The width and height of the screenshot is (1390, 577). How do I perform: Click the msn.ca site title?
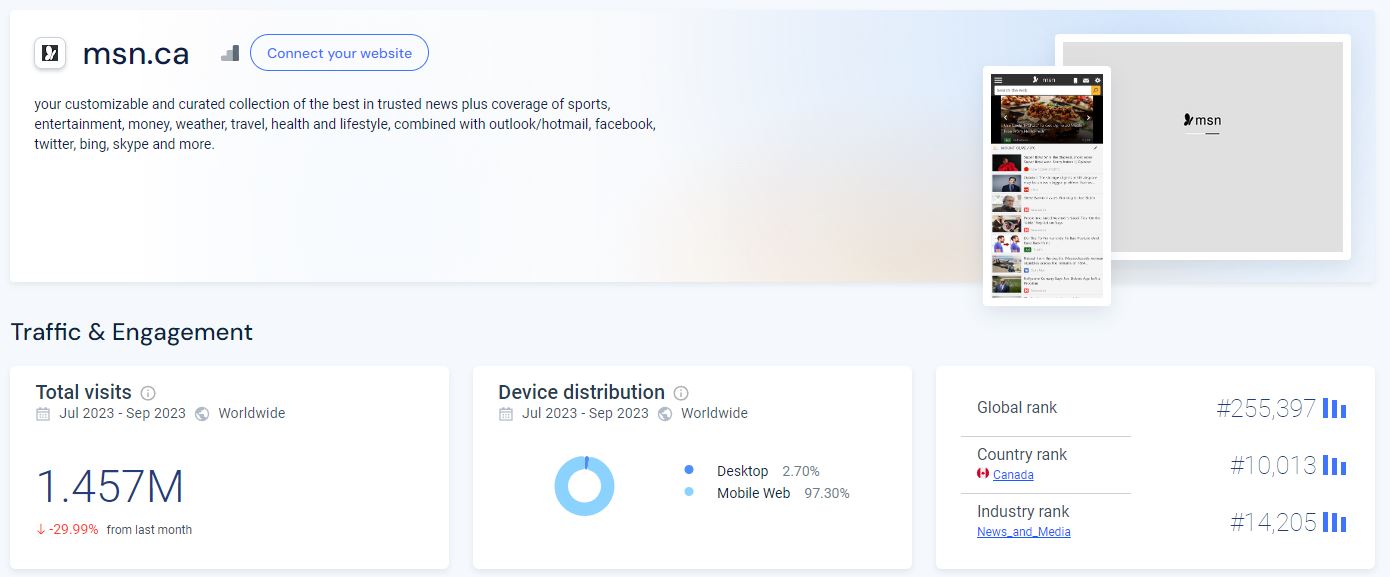tap(136, 54)
